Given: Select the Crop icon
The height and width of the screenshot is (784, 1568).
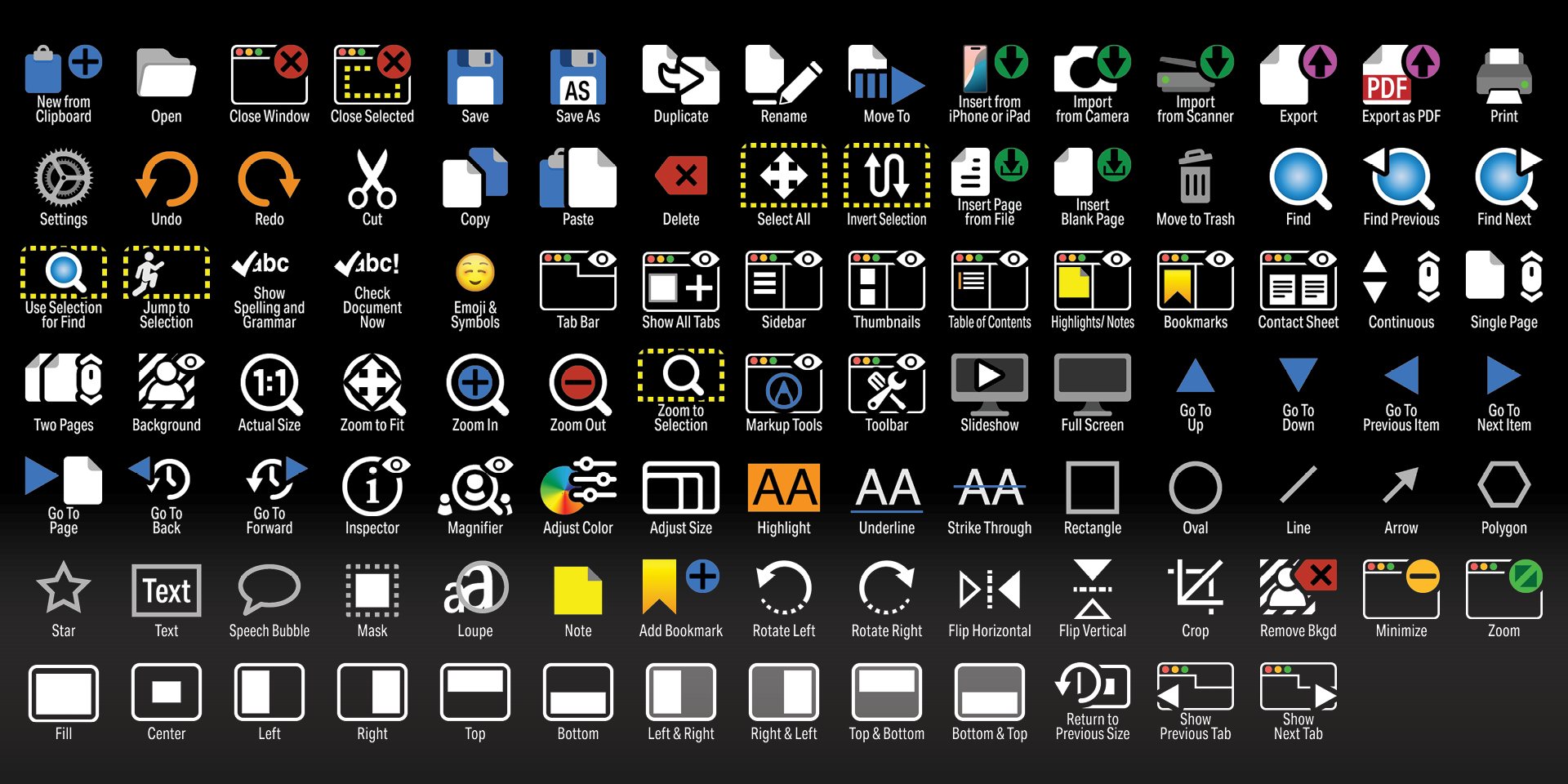Looking at the screenshot, I should (x=1196, y=587).
